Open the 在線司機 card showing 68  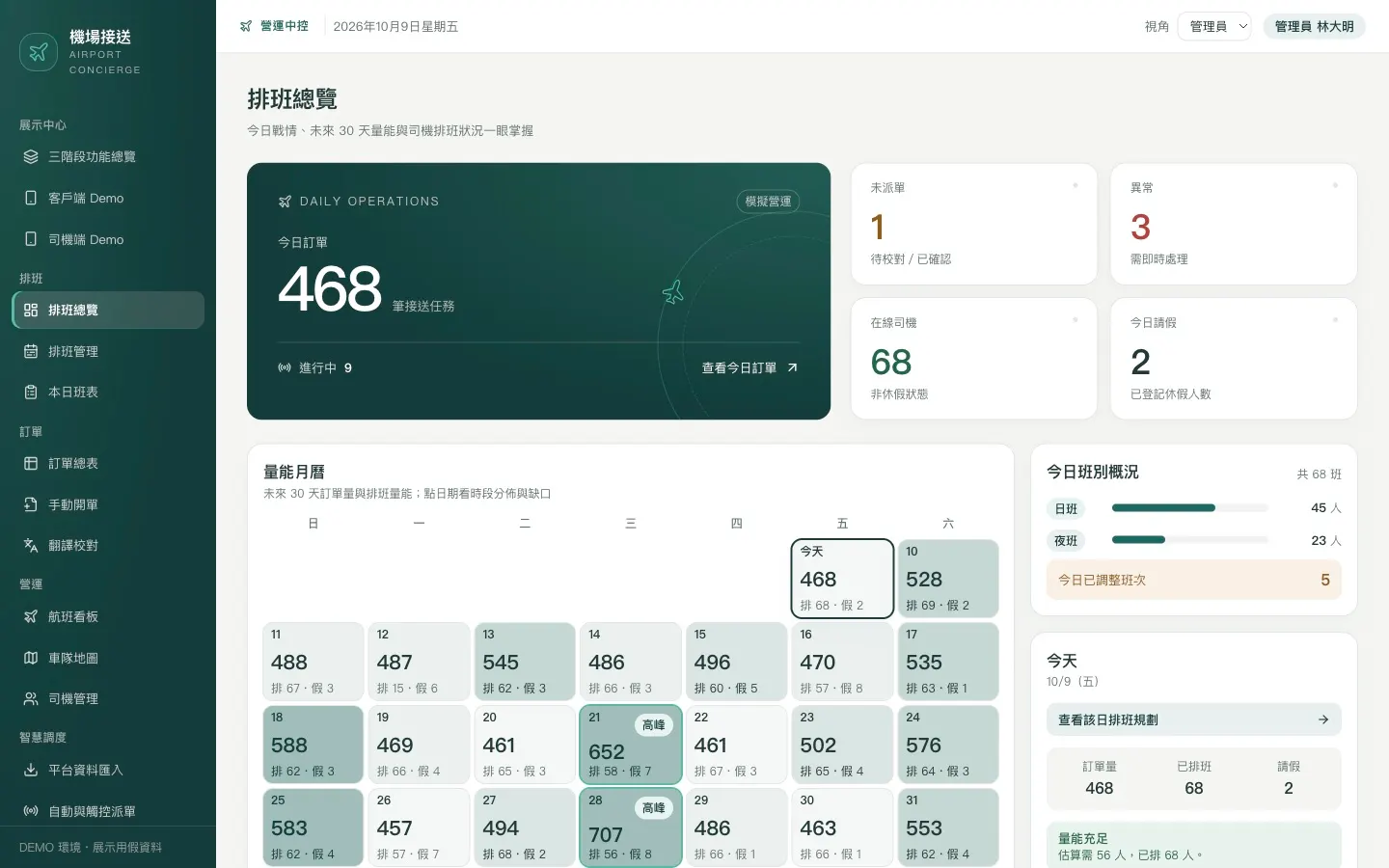click(974, 359)
